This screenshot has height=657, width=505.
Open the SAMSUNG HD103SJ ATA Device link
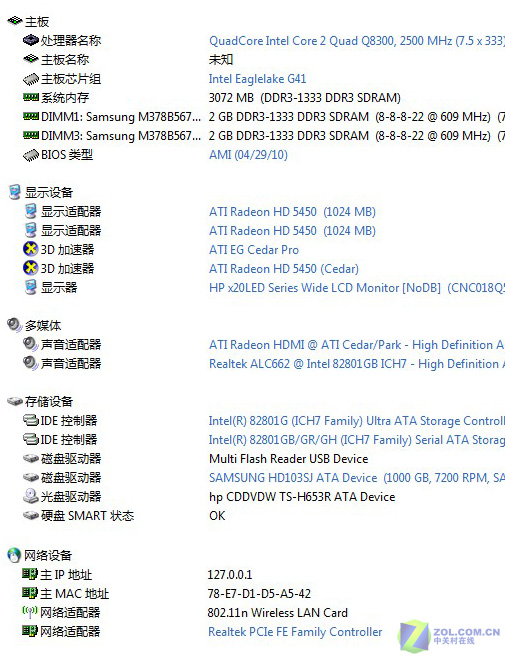(x=357, y=478)
